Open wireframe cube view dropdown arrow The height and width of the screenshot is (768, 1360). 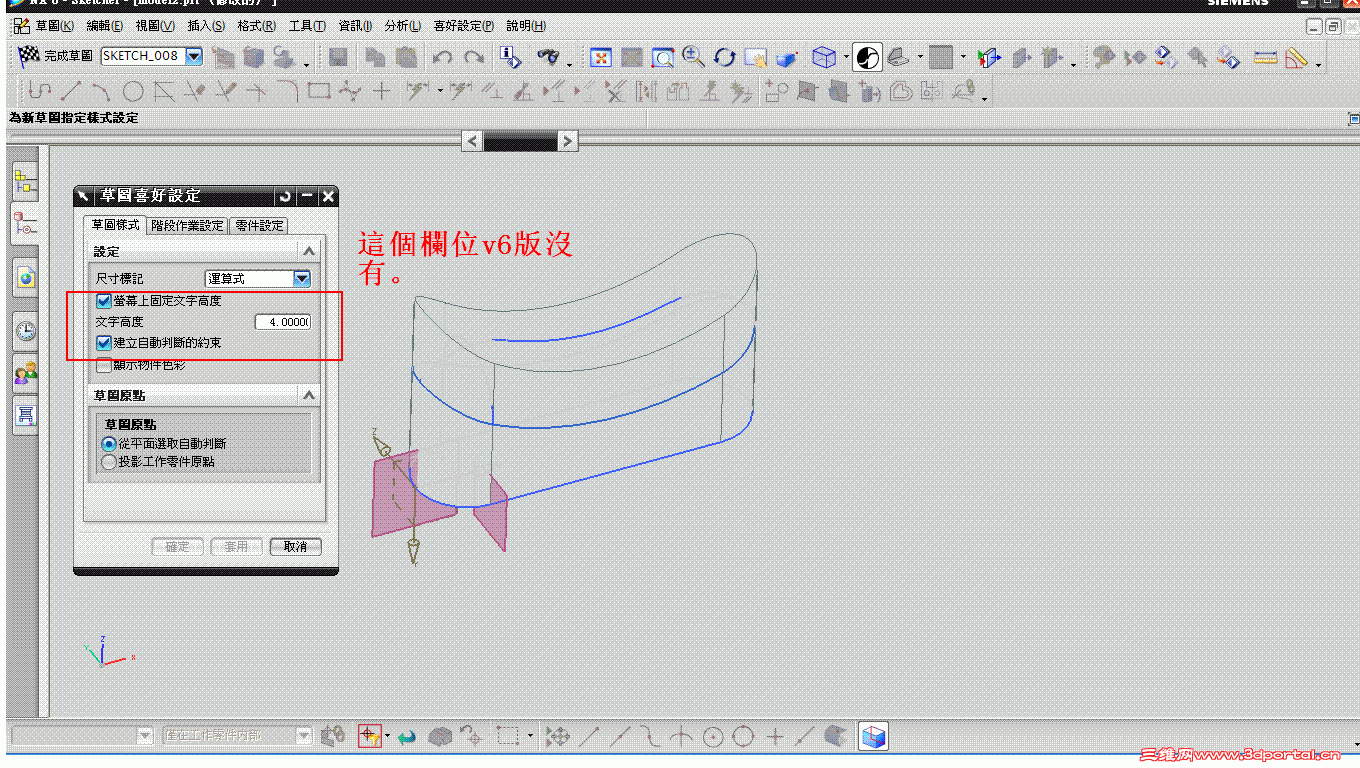tap(845, 57)
